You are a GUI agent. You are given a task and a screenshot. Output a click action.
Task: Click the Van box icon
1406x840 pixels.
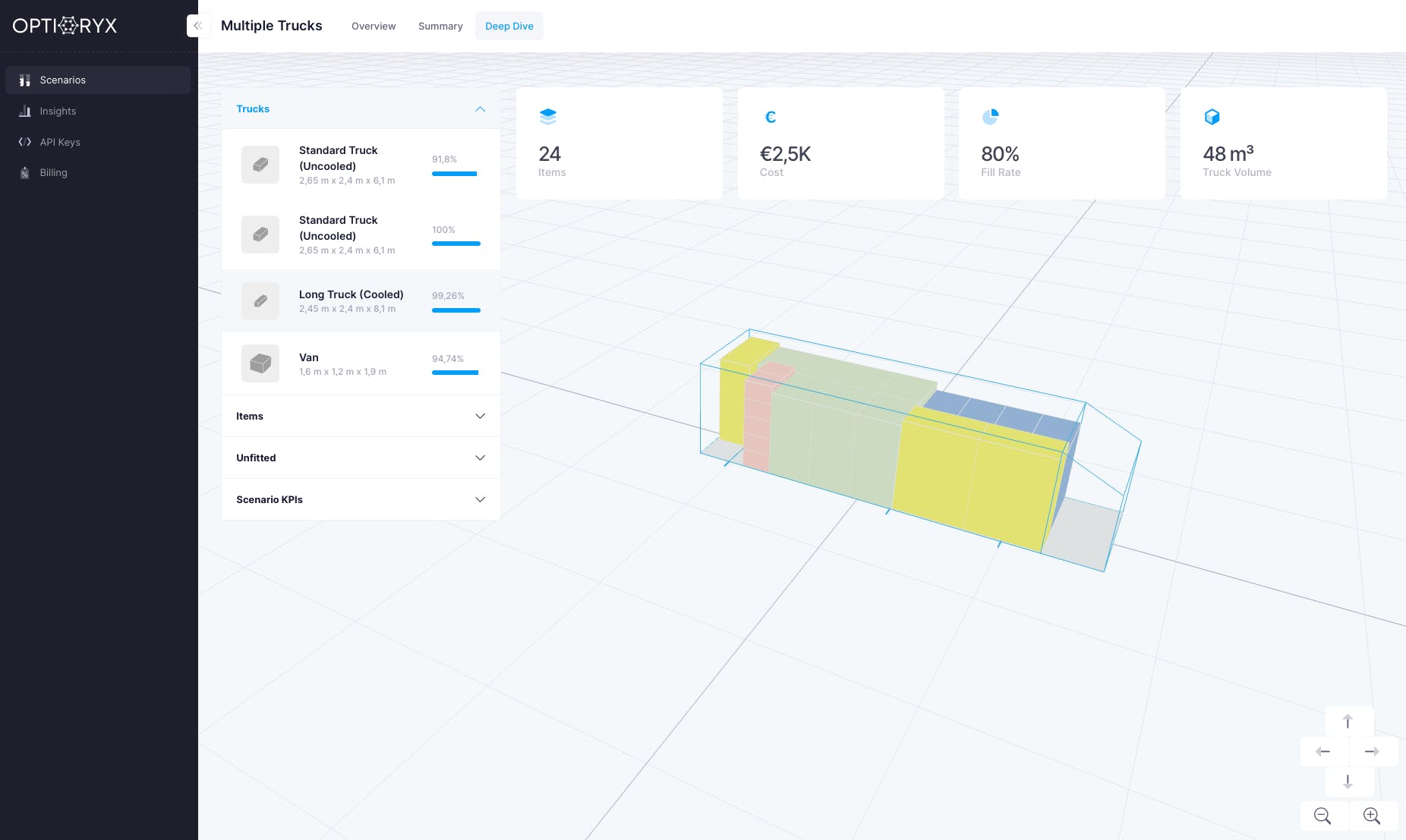[x=260, y=363]
